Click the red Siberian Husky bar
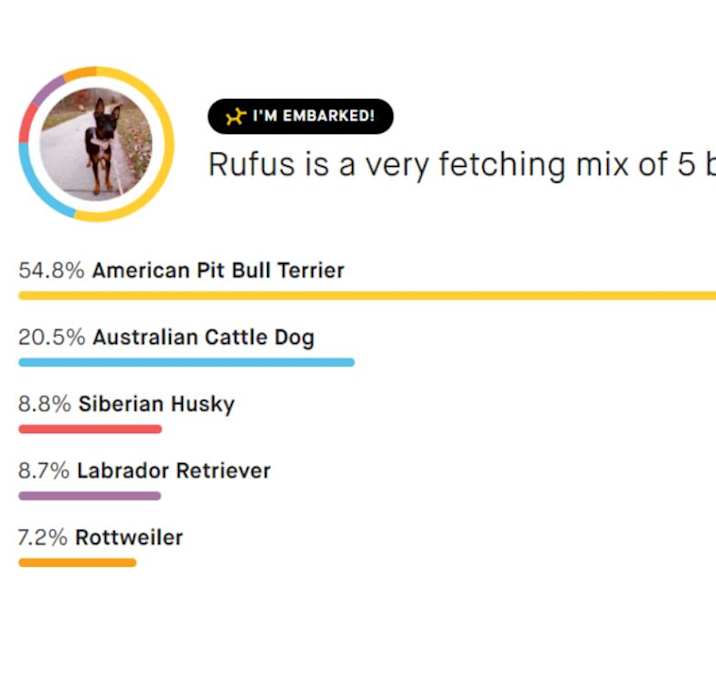Viewport: 716px width, 681px height. click(90, 429)
